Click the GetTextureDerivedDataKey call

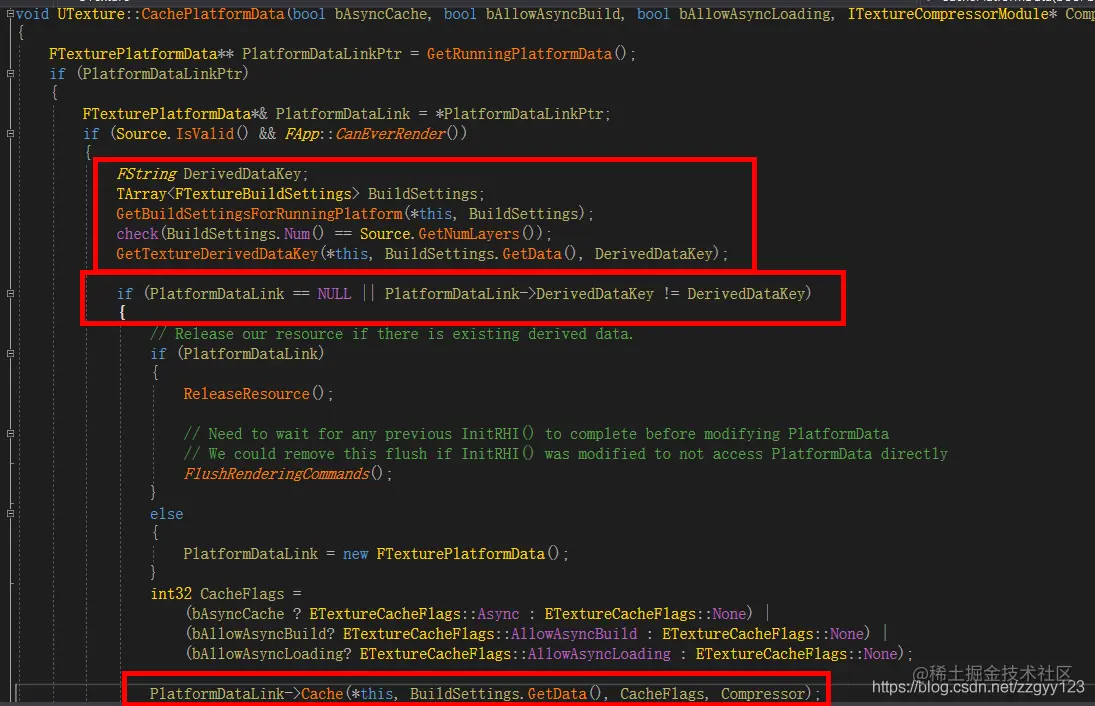pyautogui.click(x=216, y=254)
